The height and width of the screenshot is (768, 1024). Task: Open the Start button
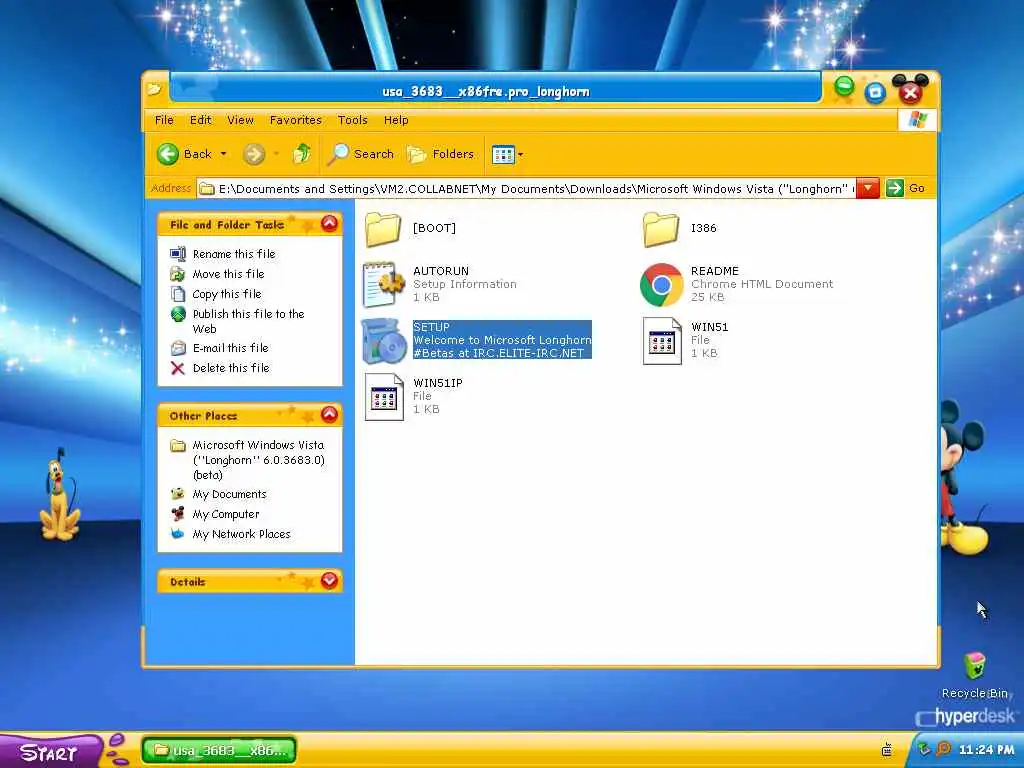51,751
